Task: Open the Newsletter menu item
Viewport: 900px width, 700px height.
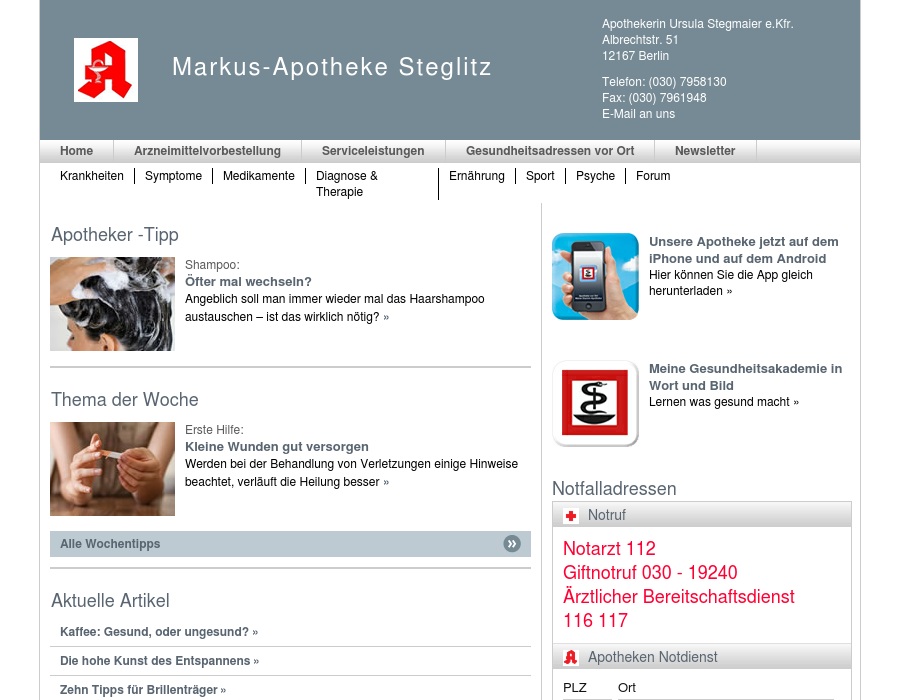Action: (705, 151)
